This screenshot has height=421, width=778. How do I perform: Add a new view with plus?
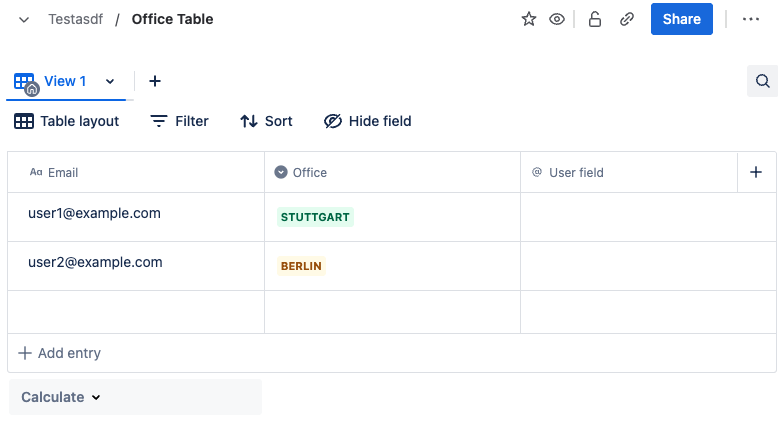[x=155, y=81]
